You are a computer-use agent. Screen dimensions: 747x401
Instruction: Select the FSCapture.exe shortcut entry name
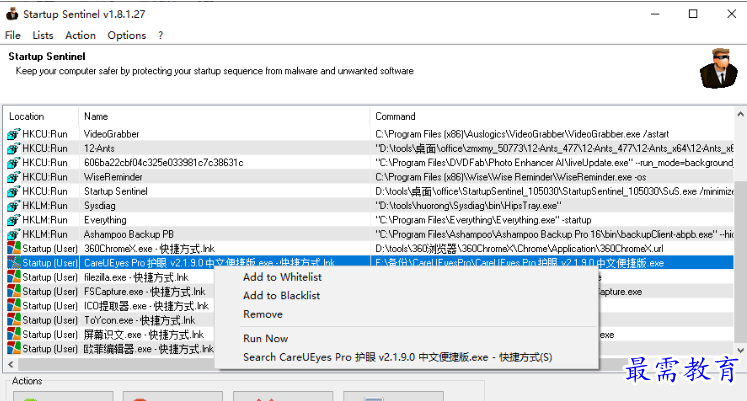145,291
